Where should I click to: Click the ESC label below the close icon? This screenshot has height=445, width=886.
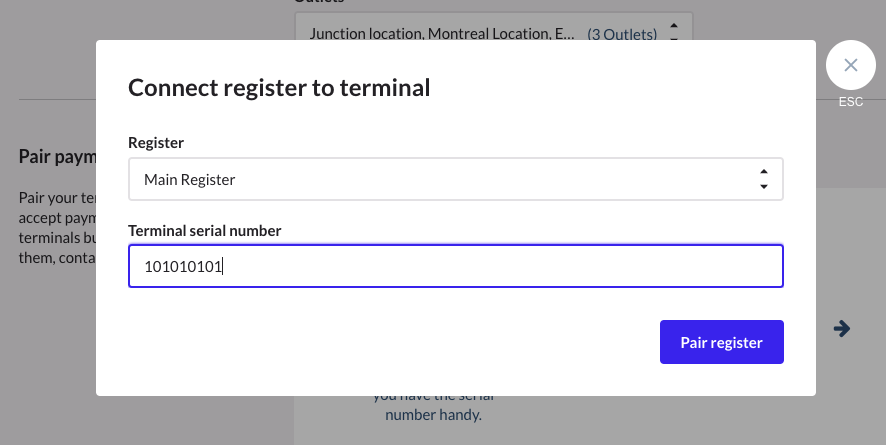pyautogui.click(x=850, y=102)
